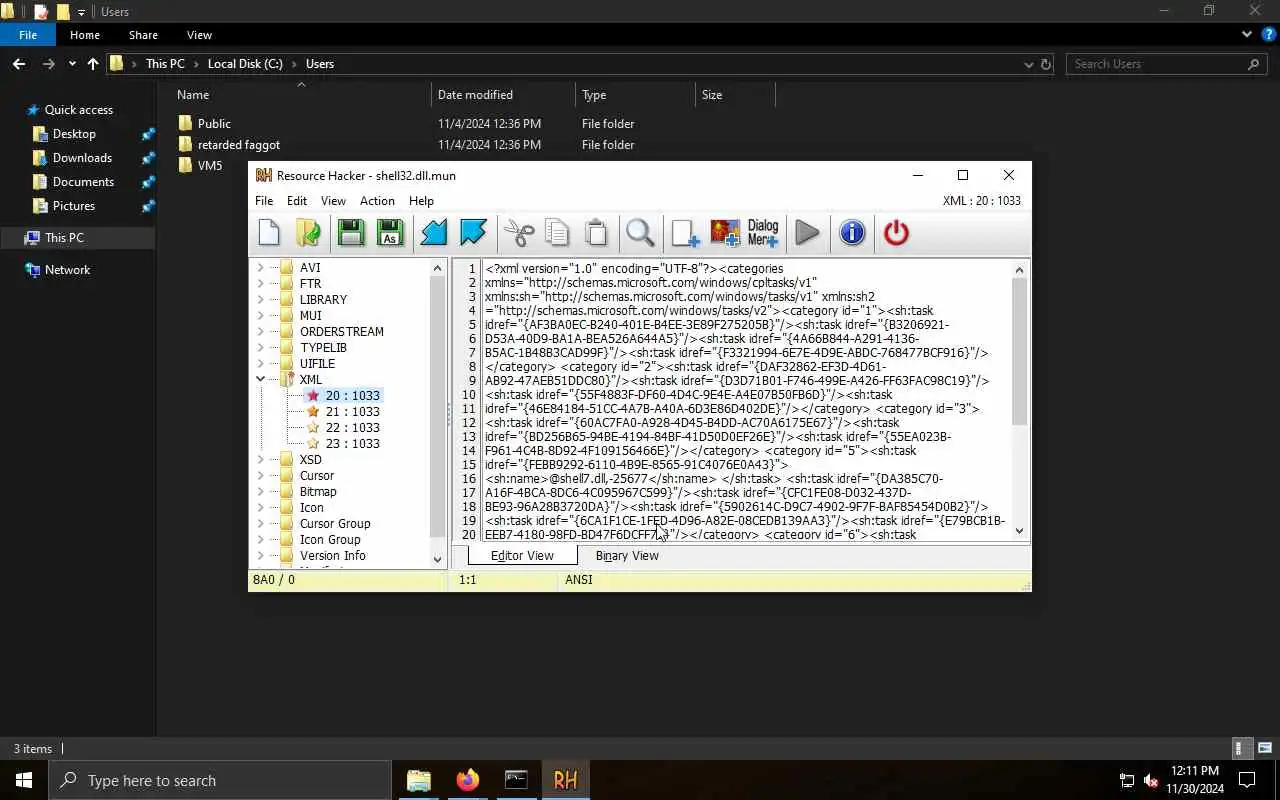Expand the Bitmap tree node

pyautogui.click(x=261, y=491)
